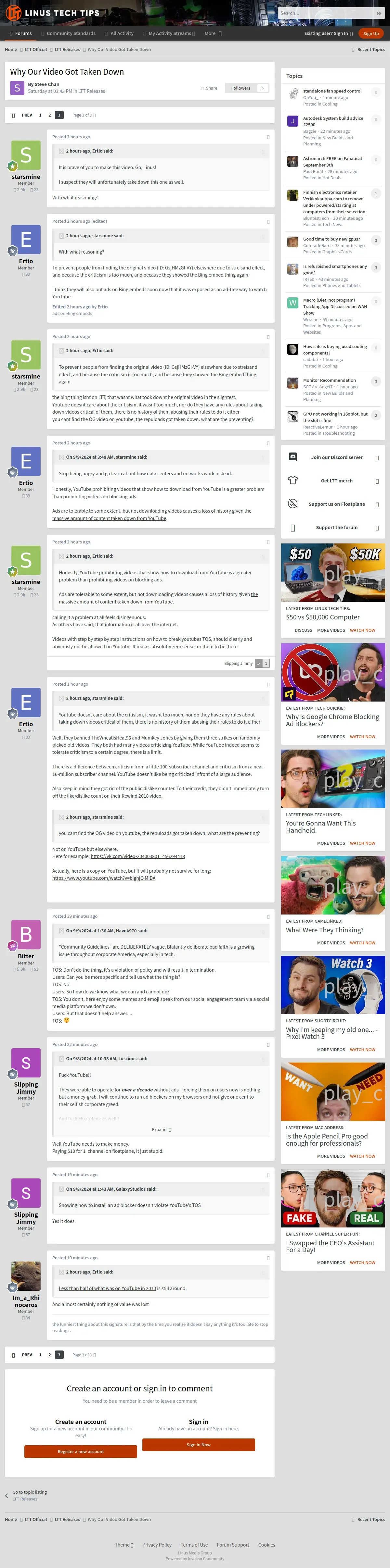Open the Linus Tech Tips logo homepage
The height and width of the screenshot is (1568, 390).
coord(52,13)
